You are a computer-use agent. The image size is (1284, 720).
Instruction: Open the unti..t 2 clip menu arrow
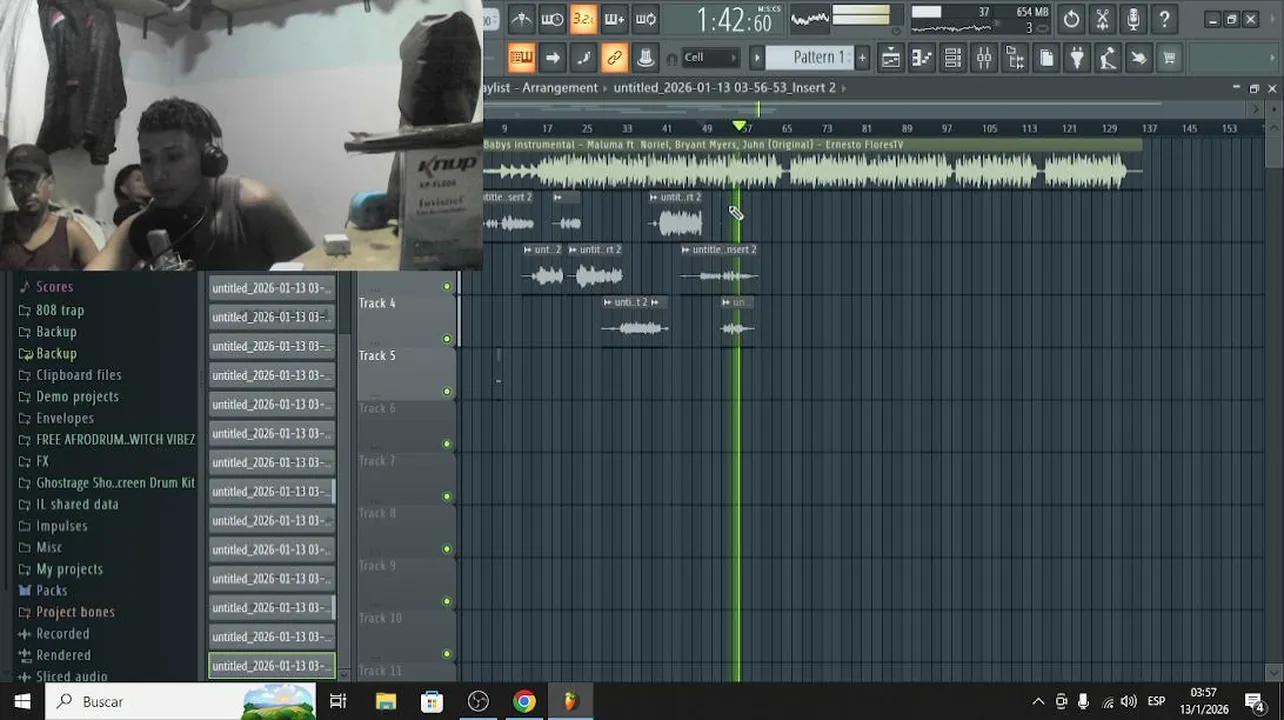(x=608, y=302)
